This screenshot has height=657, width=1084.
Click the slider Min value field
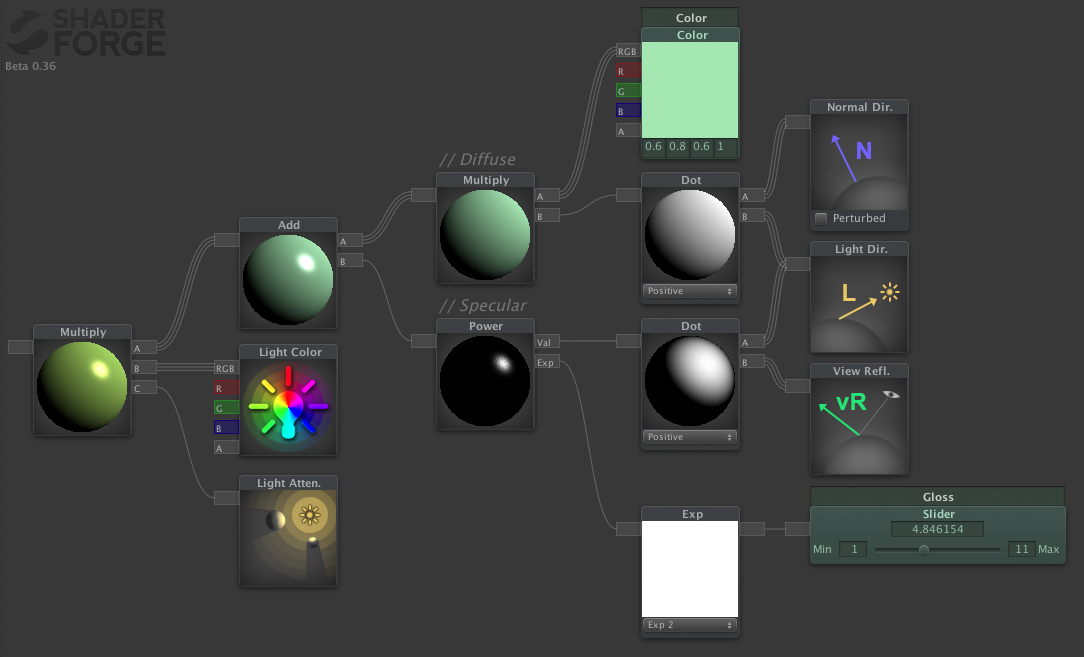[853, 549]
